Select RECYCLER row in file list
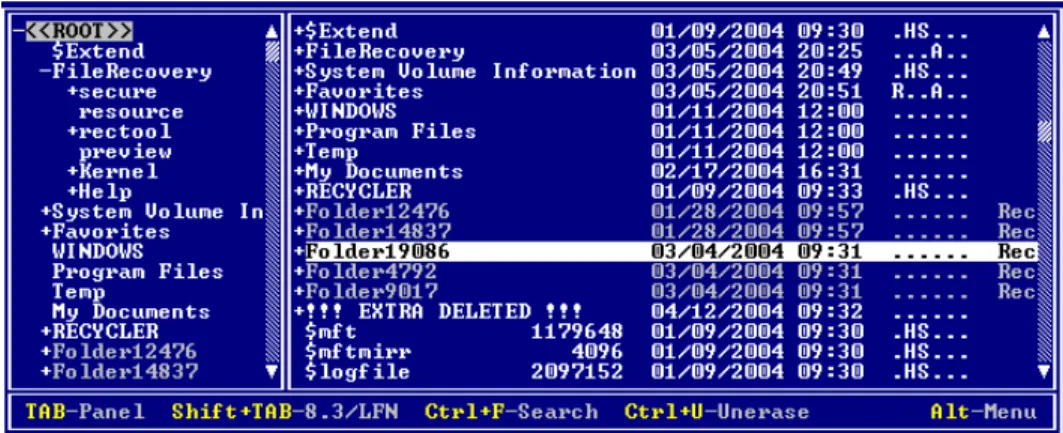The width and height of the screenshot is (1063, 433). [664, 192]
